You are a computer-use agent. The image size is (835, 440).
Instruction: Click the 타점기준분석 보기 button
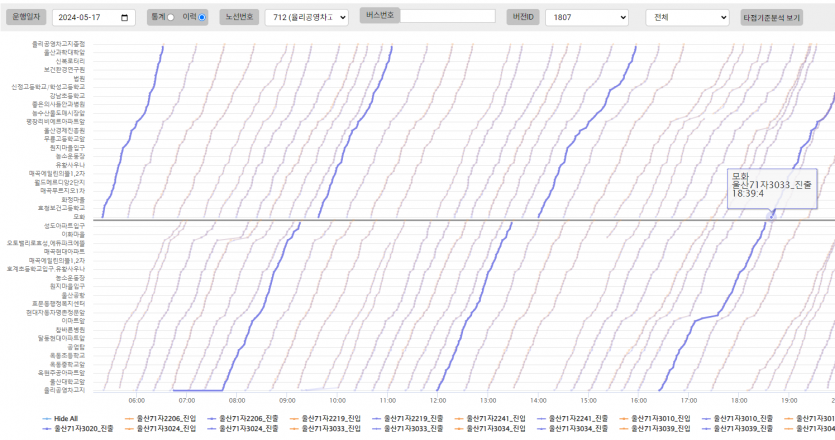pos(771,18)
